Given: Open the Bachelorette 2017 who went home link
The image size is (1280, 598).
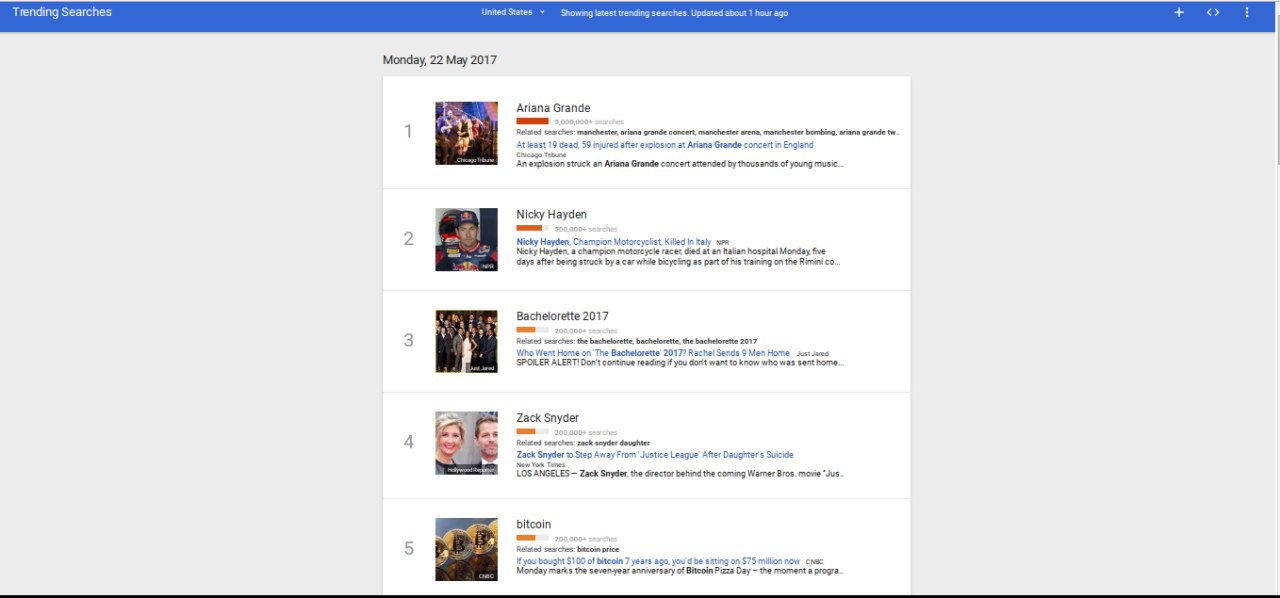Looking at the screenshot, I should (x=652, y=353).
